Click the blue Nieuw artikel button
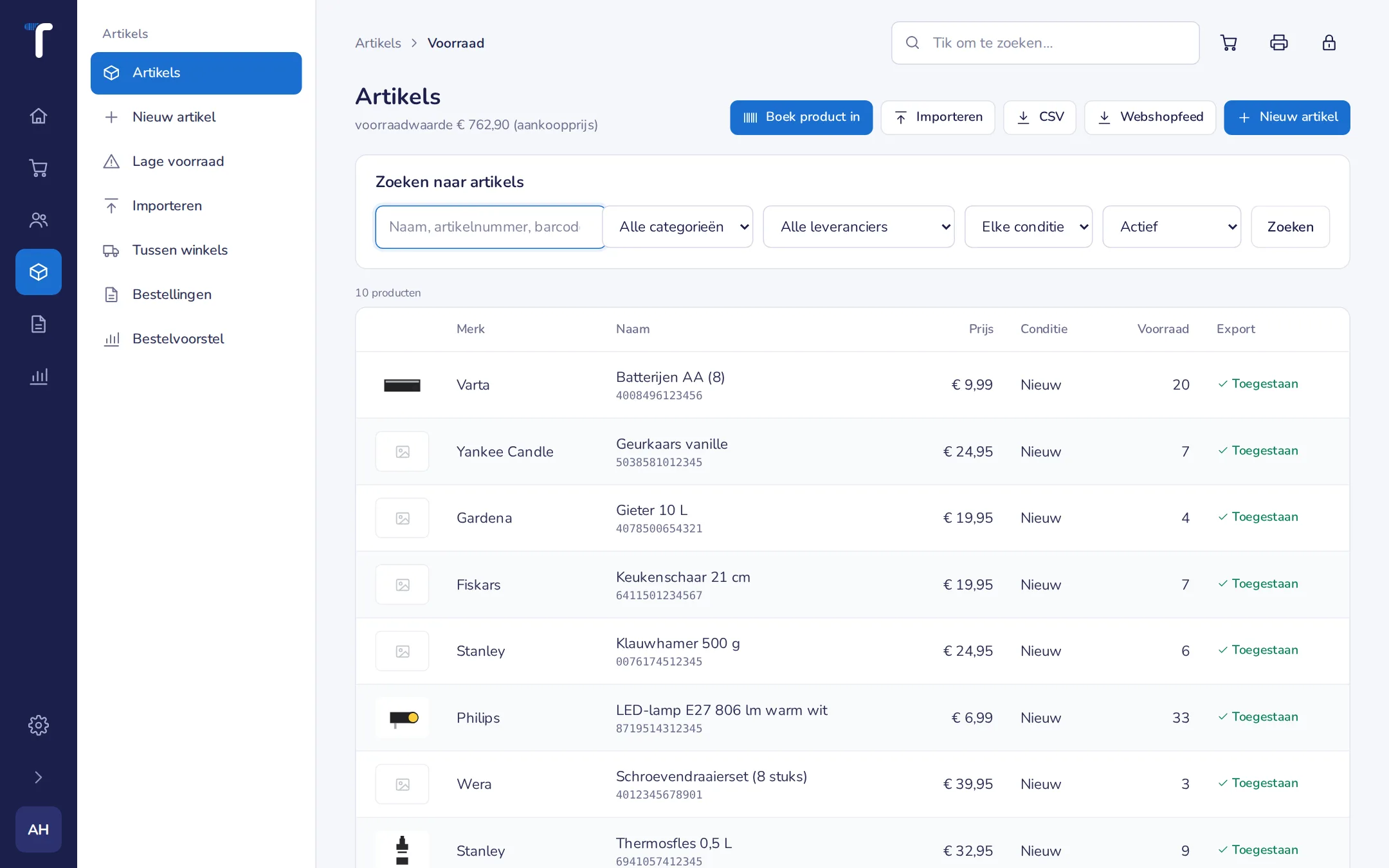This screenshot has width=1389, height=868. (1287, 117)
